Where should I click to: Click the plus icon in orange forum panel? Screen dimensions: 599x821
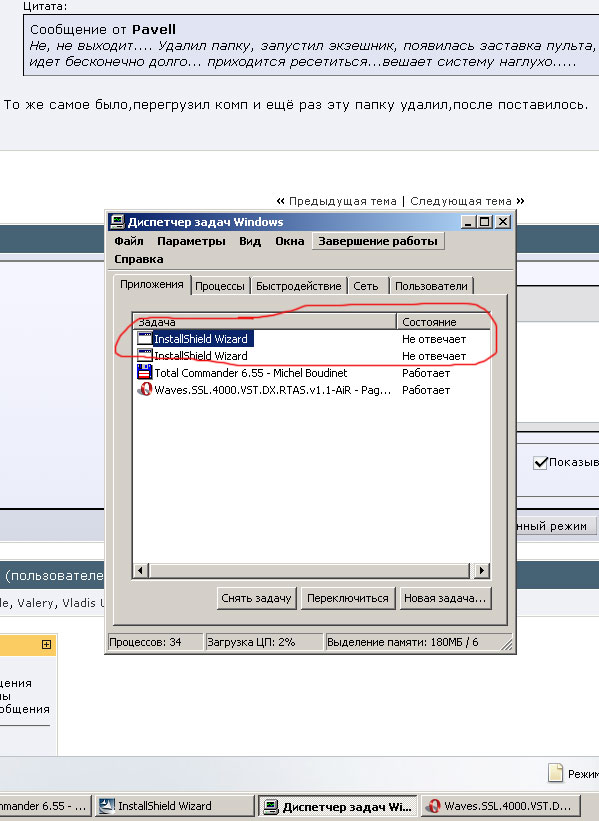[x=46, y=645]
